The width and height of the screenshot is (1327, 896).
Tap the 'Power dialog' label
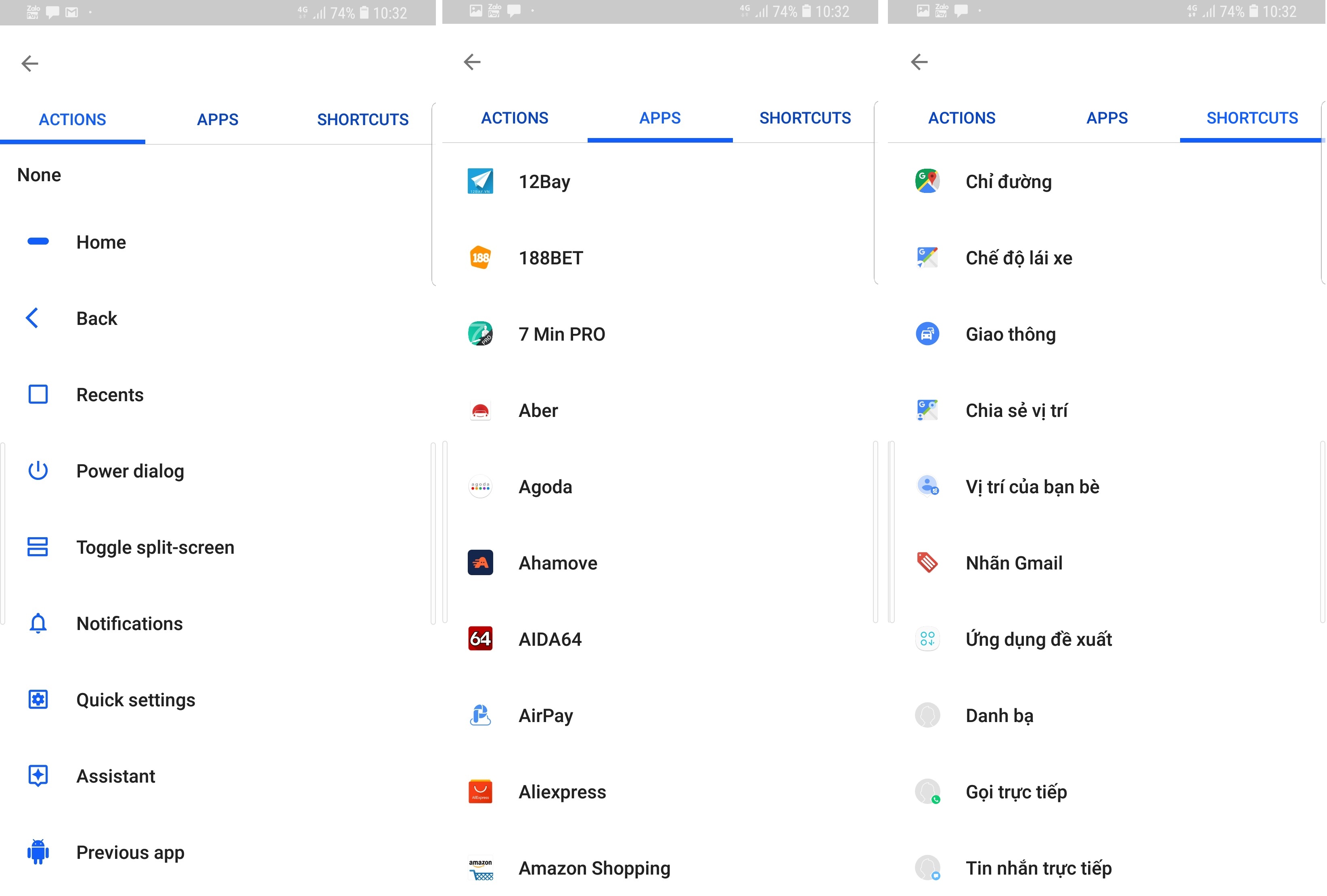[x=130, y=471]
